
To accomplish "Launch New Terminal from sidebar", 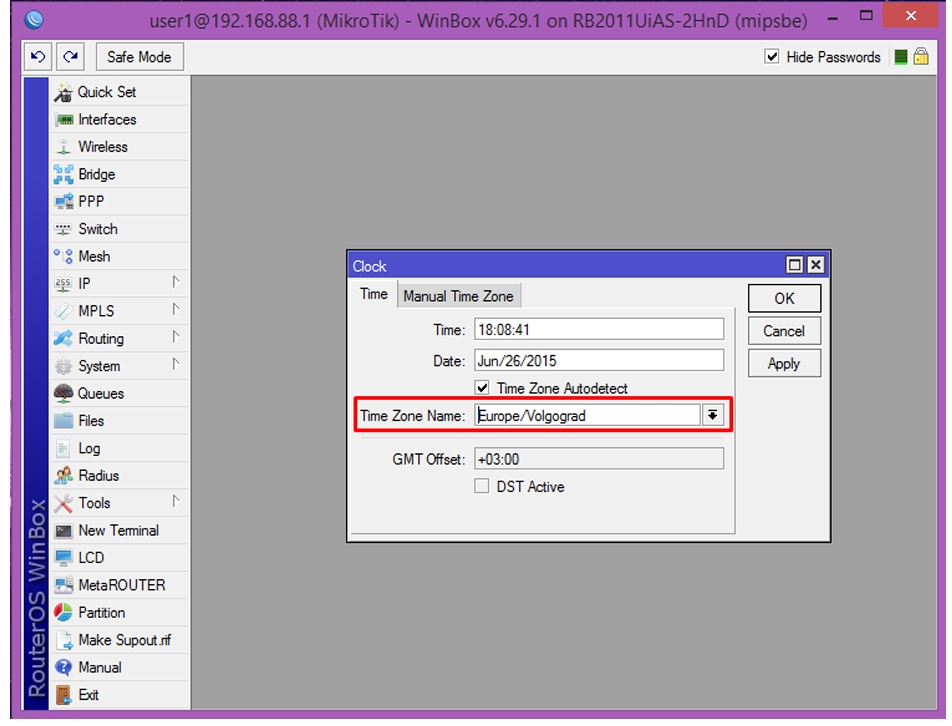I will click(118, 531).
